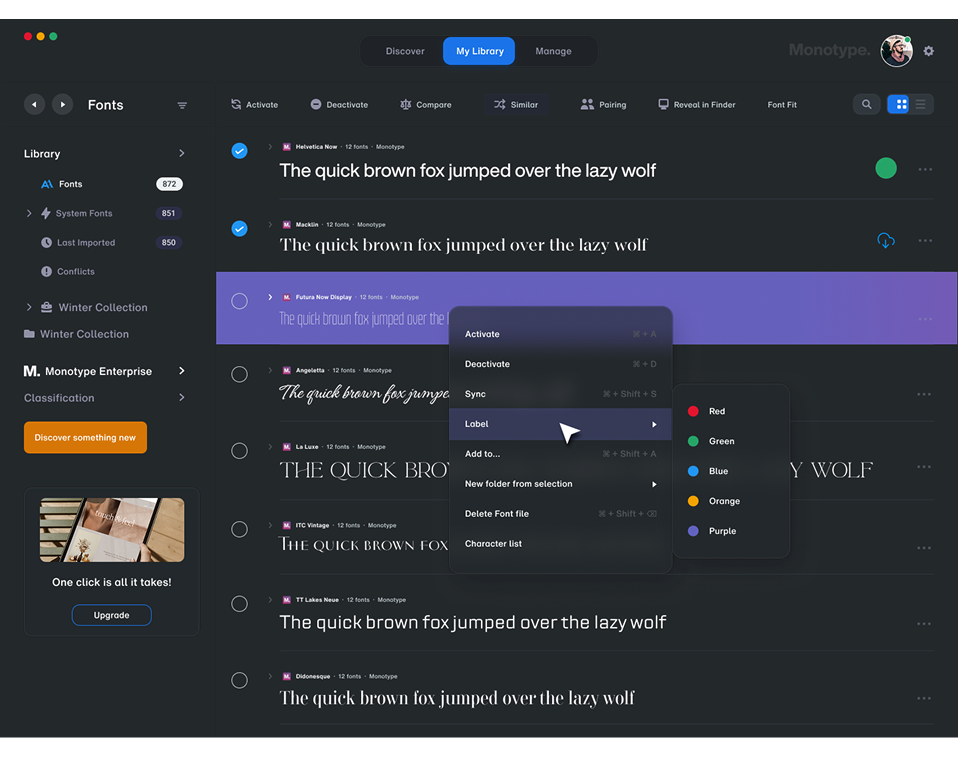Screen dimensions: 958x757
Task: Click the Discover something new button
Action: [x=85, y=437]
